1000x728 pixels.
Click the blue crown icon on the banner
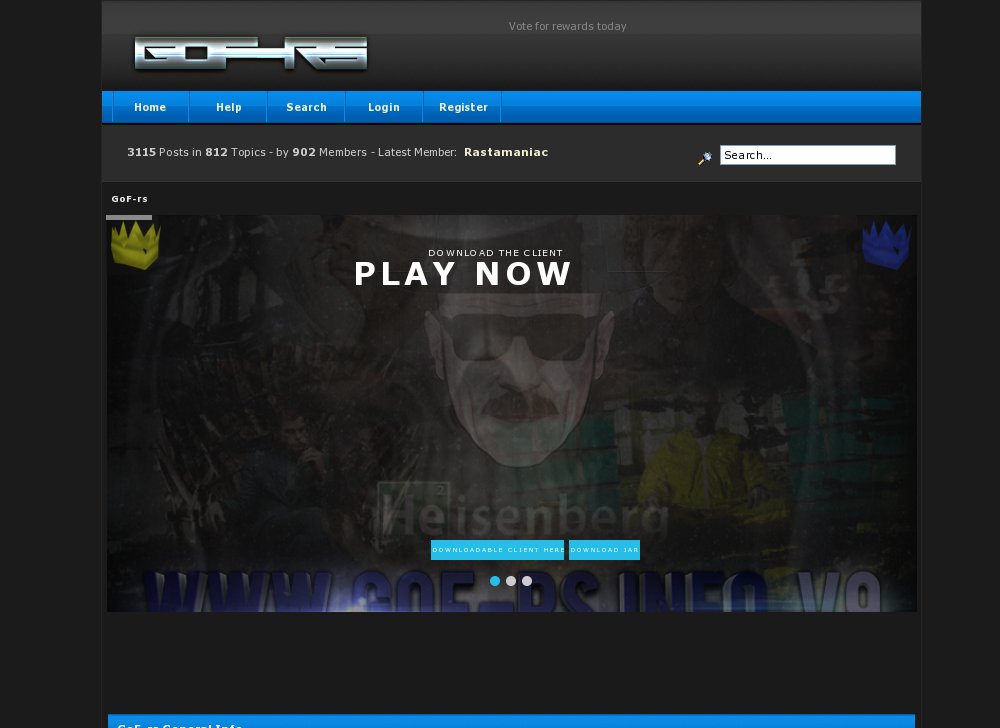click(x=887, y=244)
